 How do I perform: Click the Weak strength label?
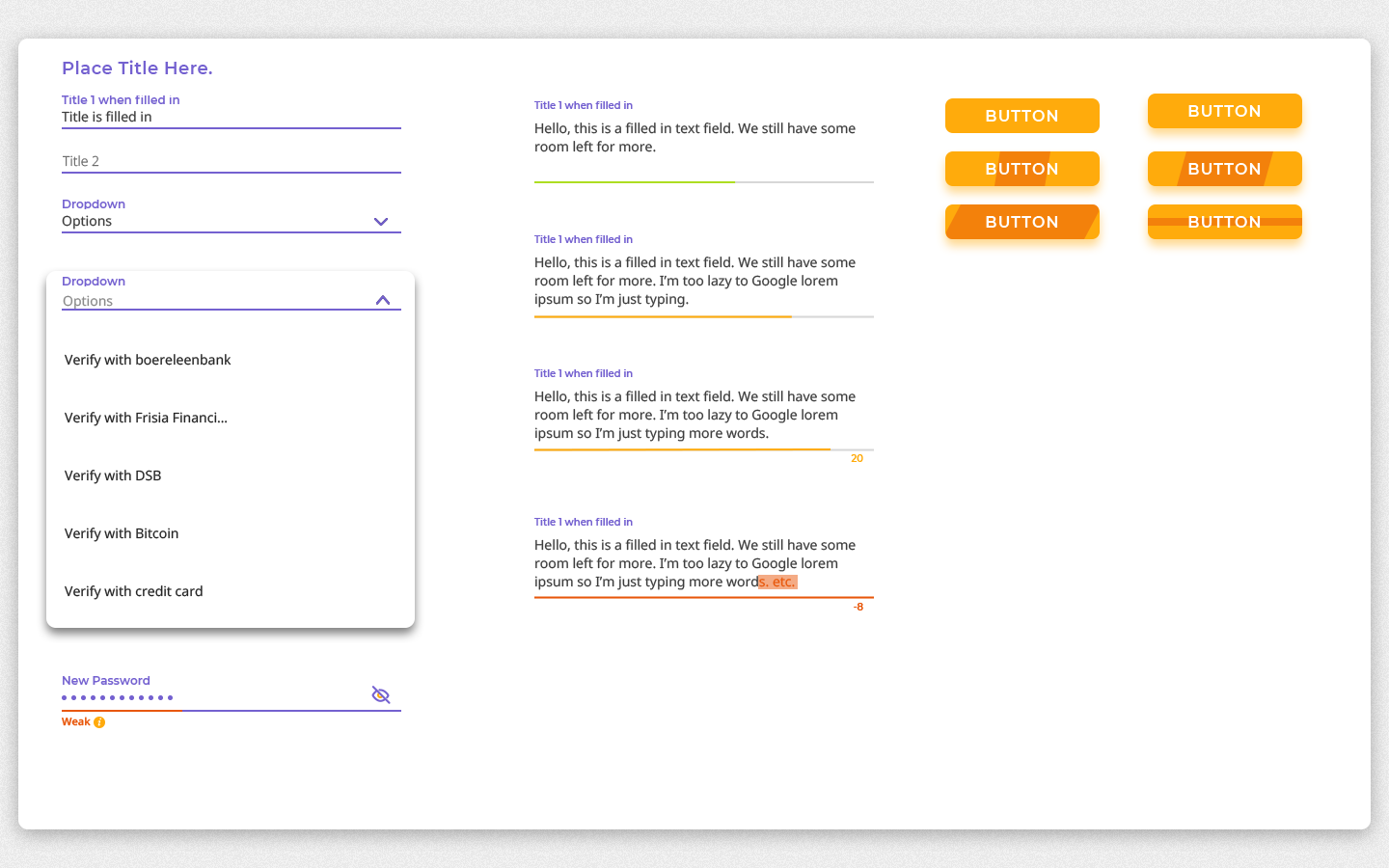pyautogui.click(x=76, y=722)
